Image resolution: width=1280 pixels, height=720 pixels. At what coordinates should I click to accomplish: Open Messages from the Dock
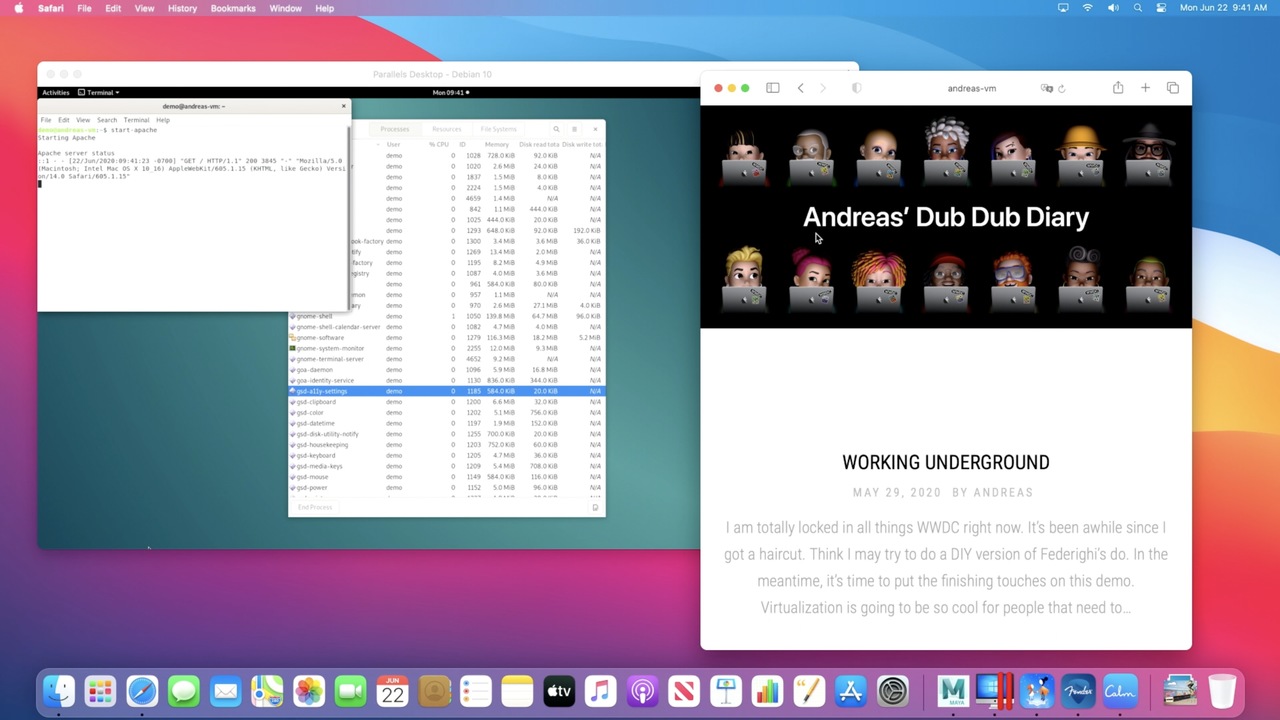pos(184,691)
